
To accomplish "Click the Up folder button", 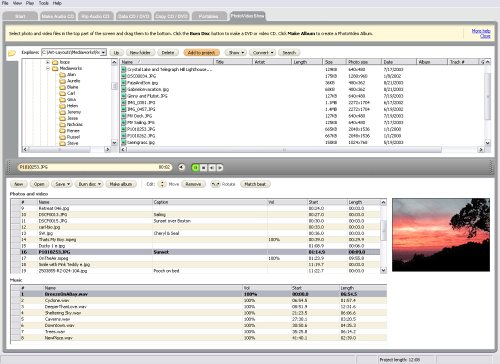I will (116, 52).
